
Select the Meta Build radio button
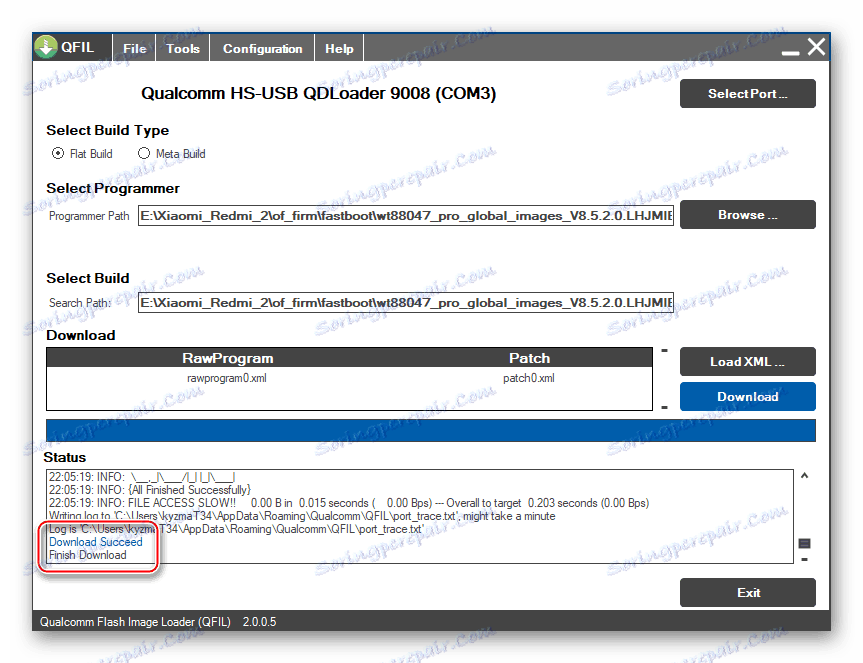pyautogui.click(x=144, y=154)
